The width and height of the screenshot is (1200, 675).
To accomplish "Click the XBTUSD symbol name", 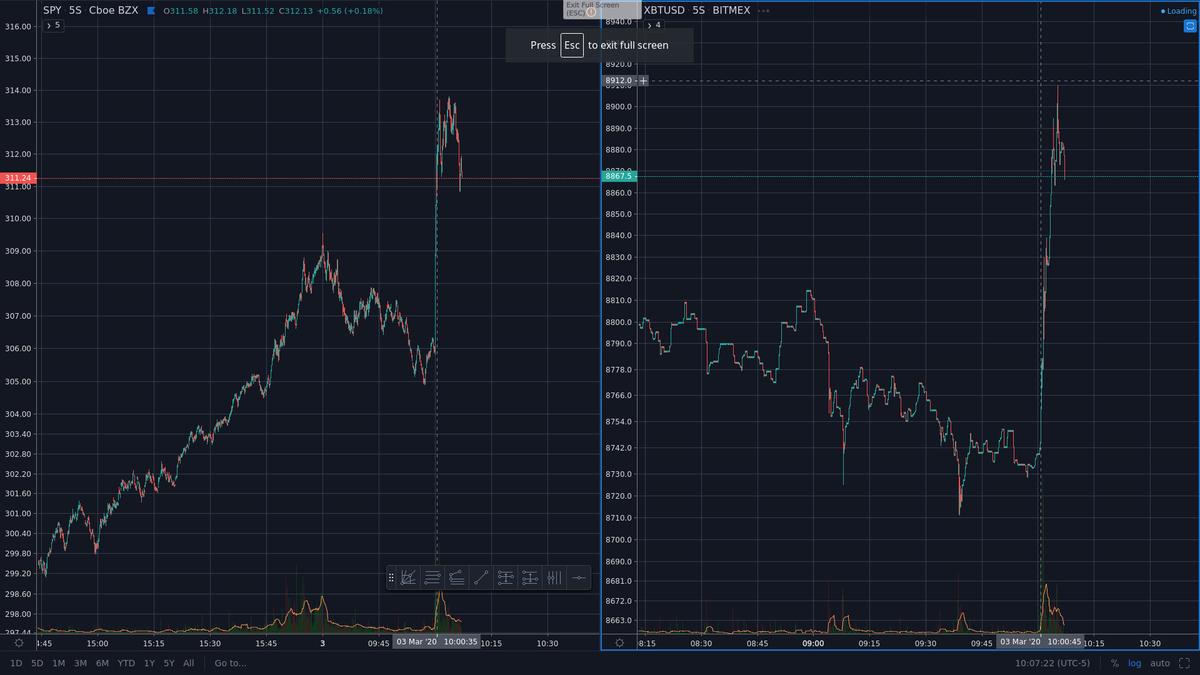I will (x=664, y=11).
